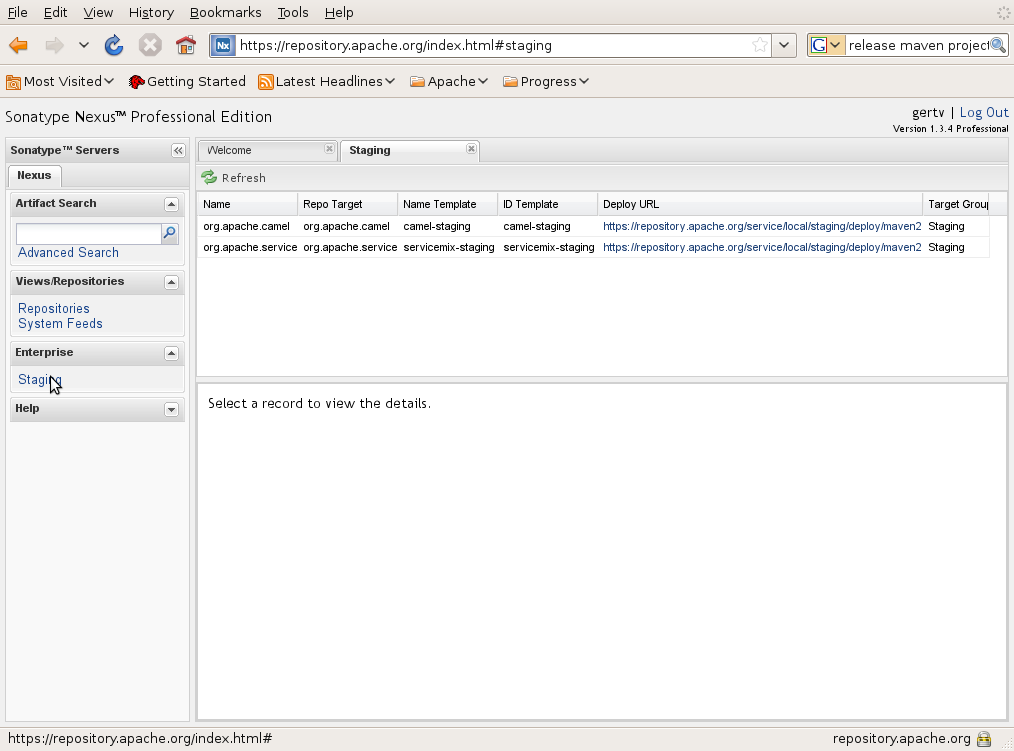Click the 'release maven project' search field
The height and width of the screenshot is (751, 1014).
tap(918, 45)
